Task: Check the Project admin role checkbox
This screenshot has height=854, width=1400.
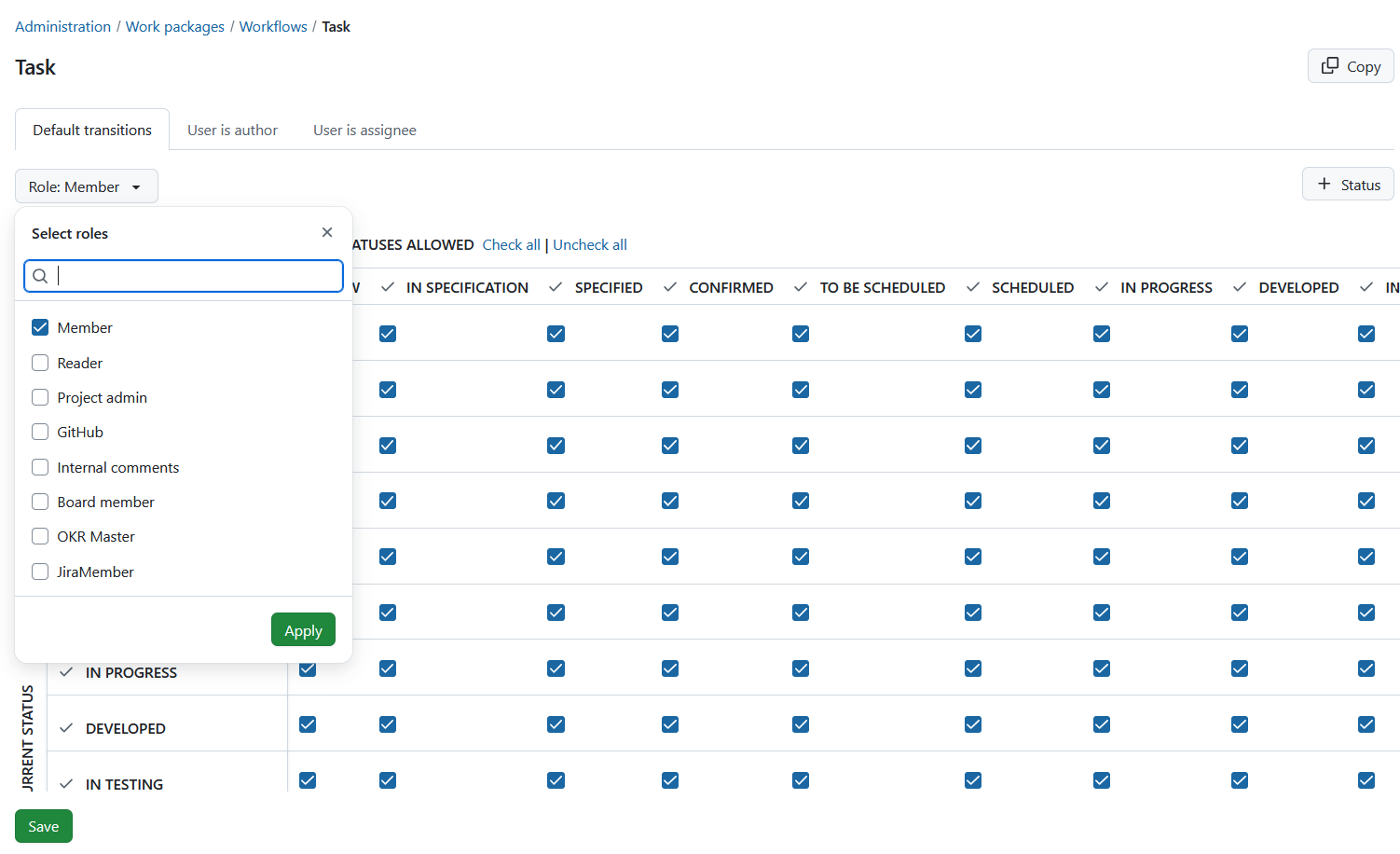Action: coord(40,397)
